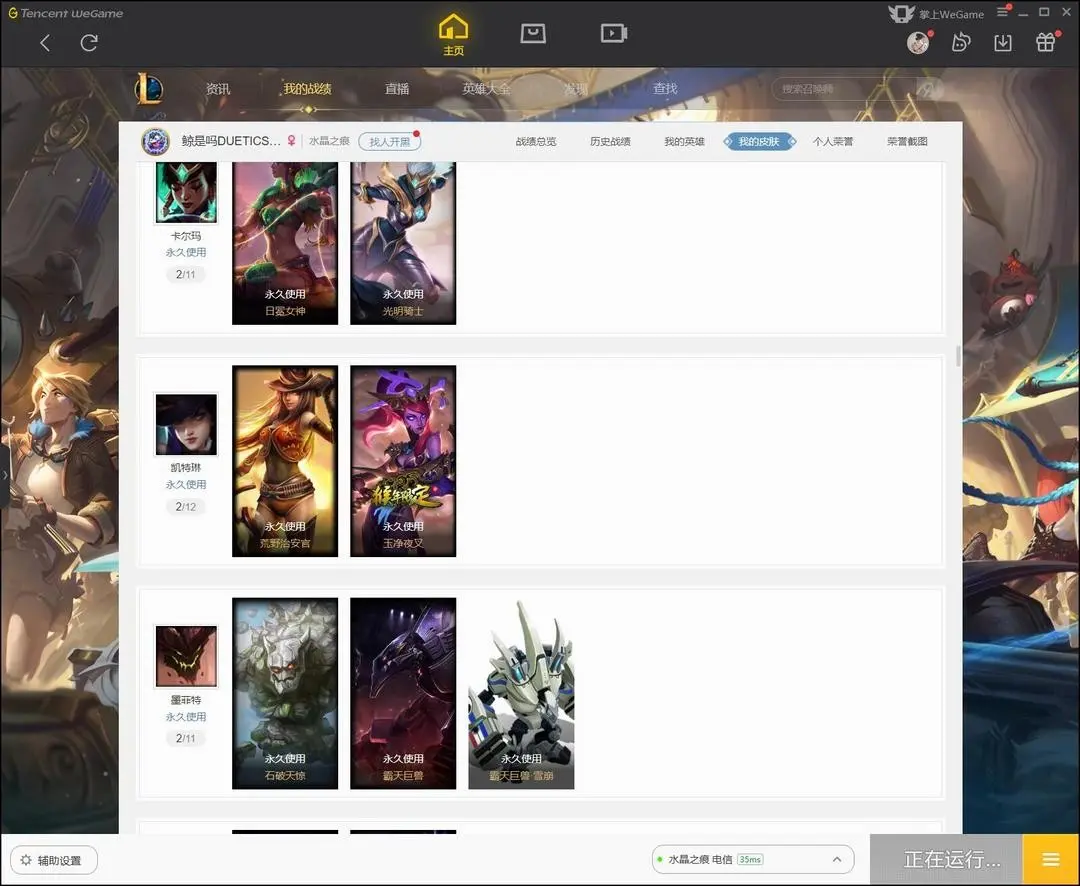Open the 玉净夜叉 skin card

point(403,461)
